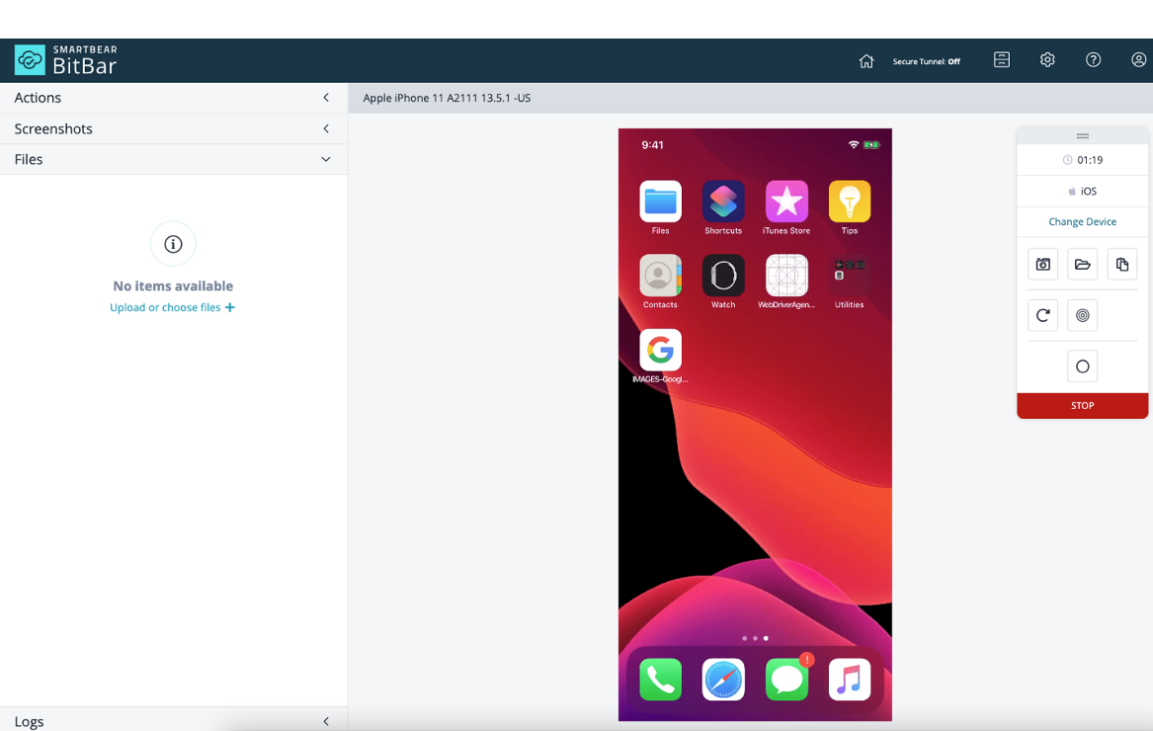Screen dimensions: 1153x731
Task: Take a screenshot with the camera icon
Action: pyautogui.click(x=1043, y=263)
